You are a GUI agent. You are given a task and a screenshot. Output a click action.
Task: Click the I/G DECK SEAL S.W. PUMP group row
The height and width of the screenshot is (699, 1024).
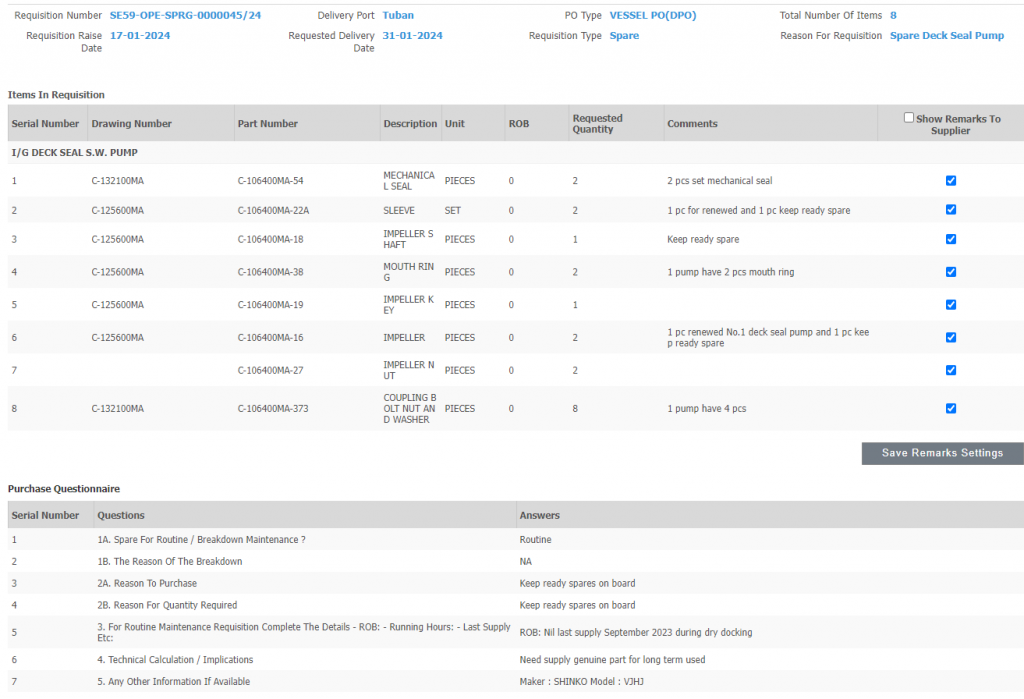[75, 153]
